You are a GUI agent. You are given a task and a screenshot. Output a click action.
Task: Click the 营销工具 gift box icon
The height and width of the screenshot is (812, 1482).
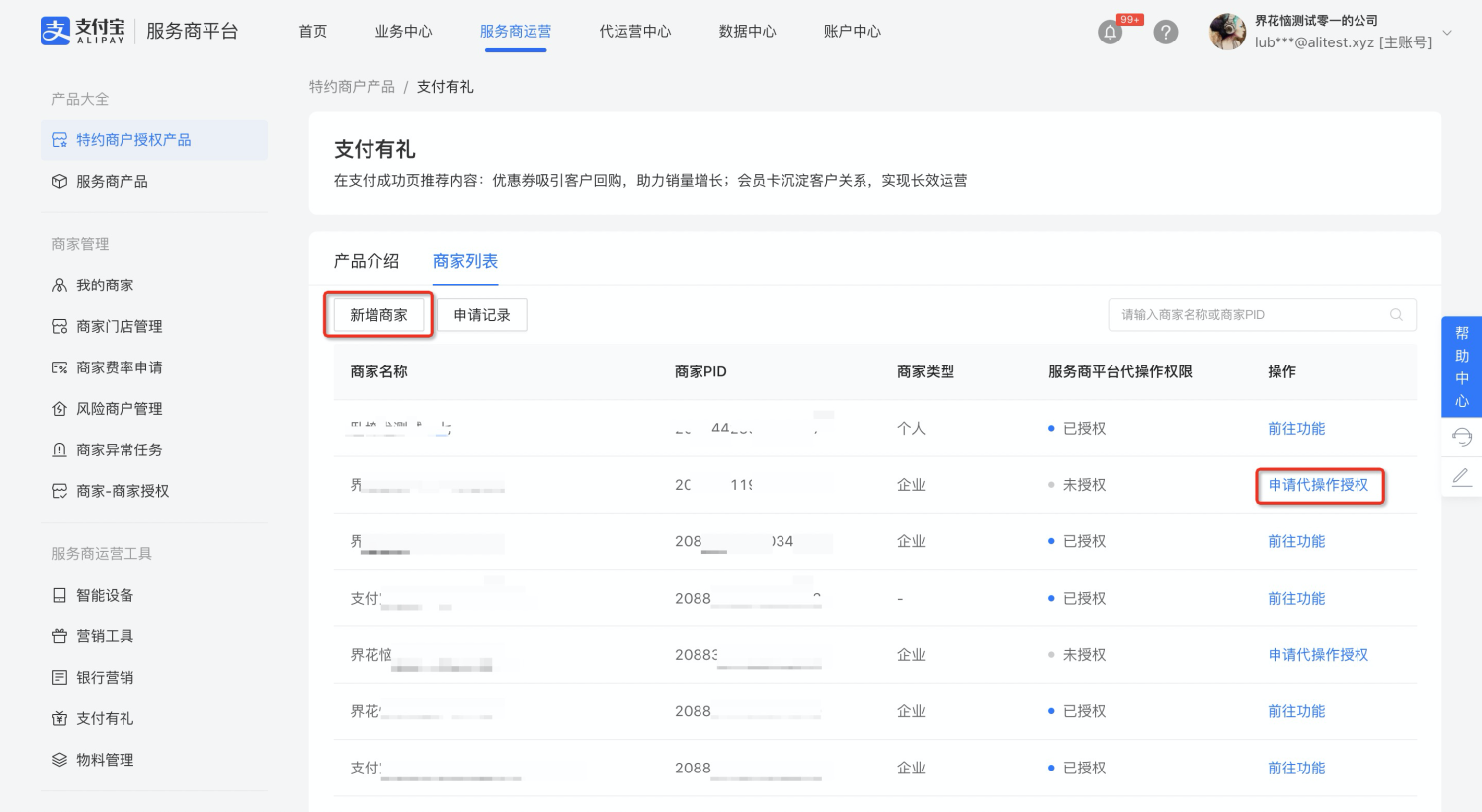point(60,636)
